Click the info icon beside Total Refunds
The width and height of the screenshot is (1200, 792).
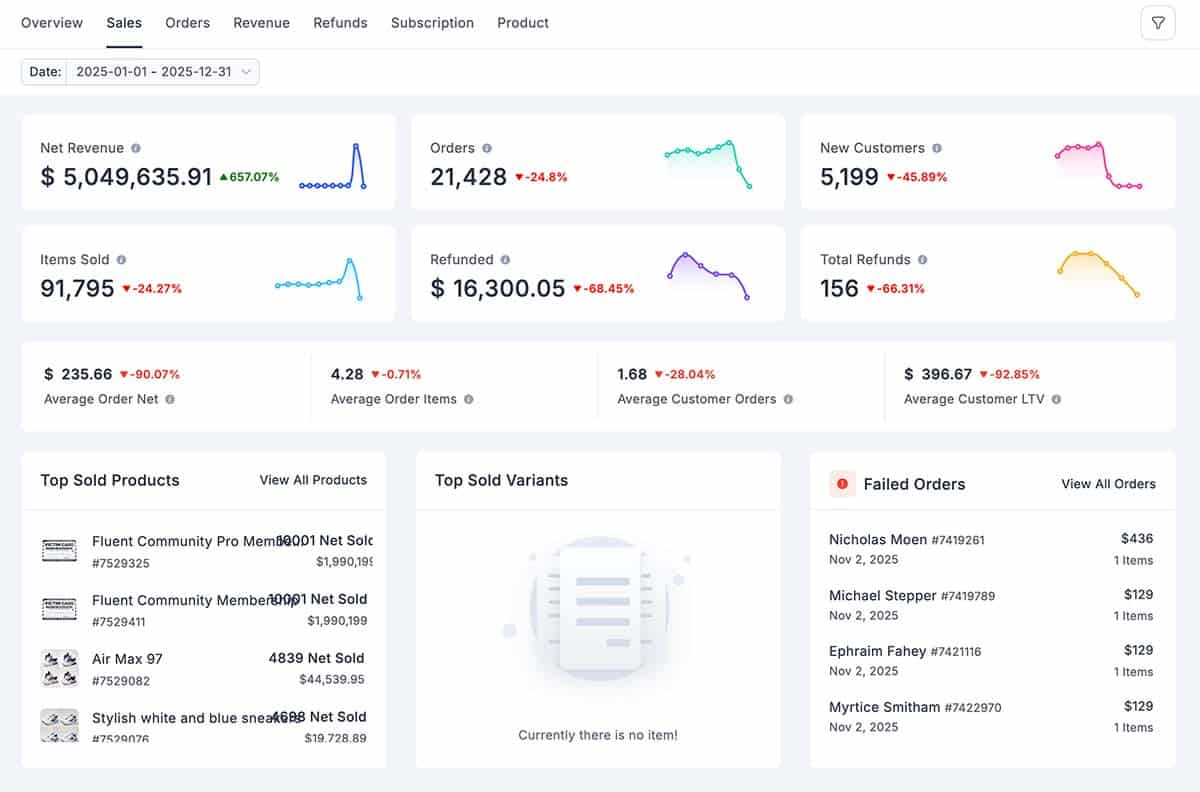coord(920,259)
